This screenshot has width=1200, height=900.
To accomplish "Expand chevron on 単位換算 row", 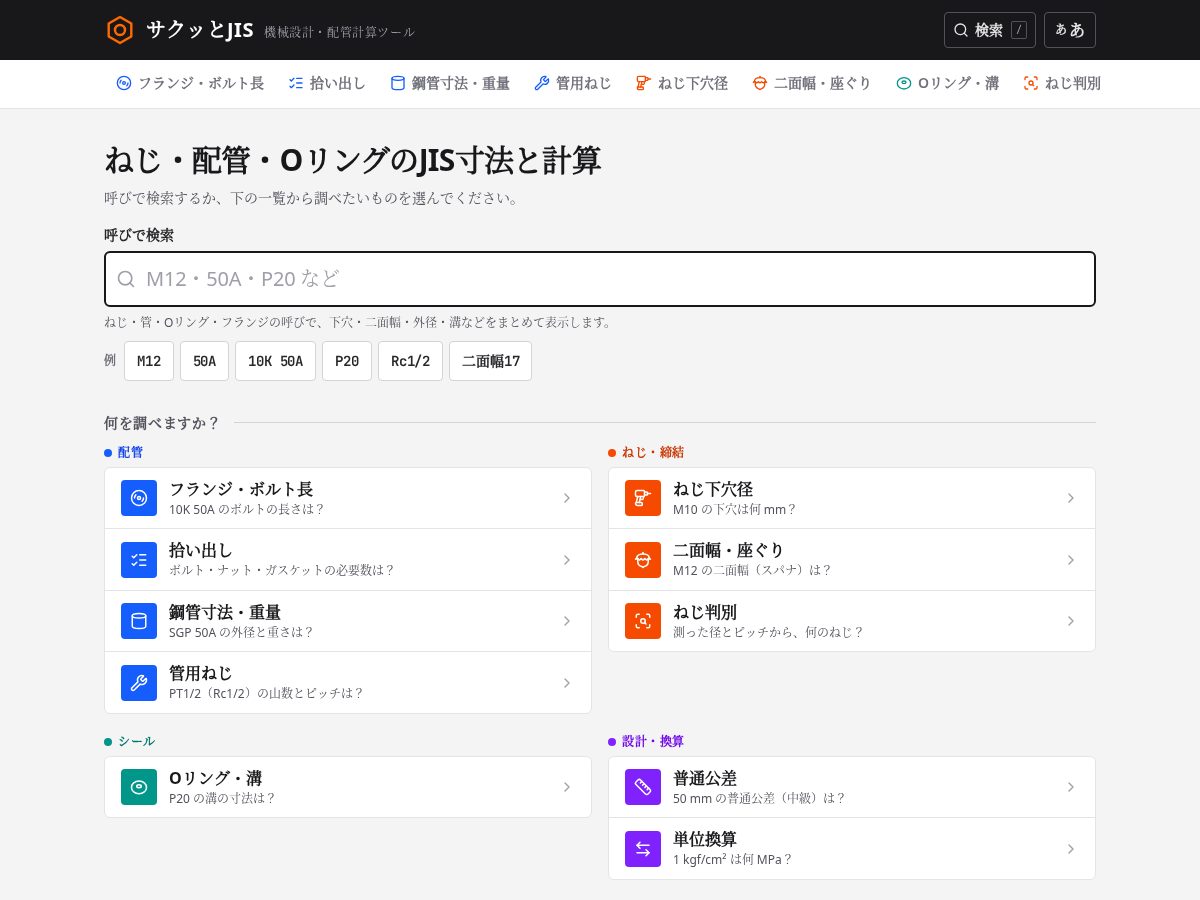I will [x=1071, y=849].
